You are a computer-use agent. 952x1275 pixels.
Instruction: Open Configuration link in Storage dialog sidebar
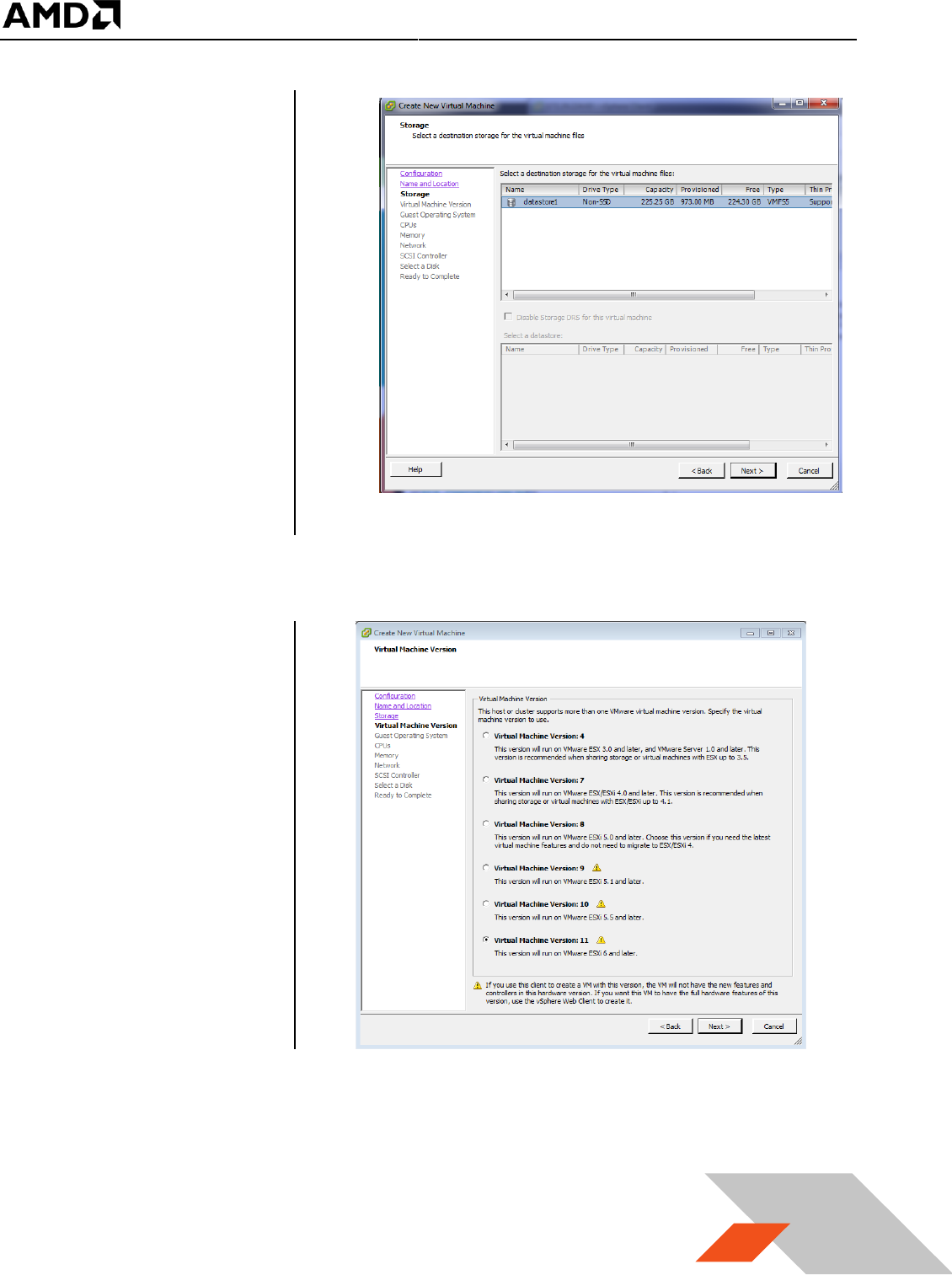(421, 174)
